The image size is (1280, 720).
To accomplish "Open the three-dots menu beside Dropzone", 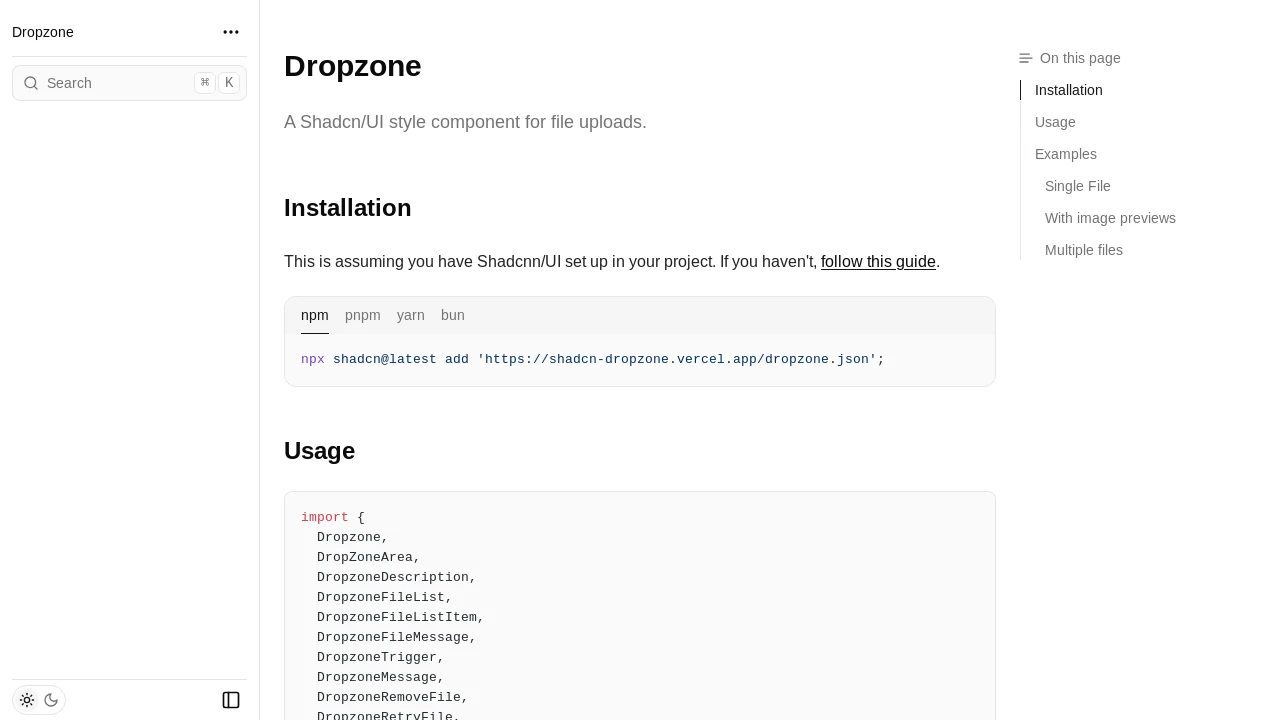I will 231,32.
